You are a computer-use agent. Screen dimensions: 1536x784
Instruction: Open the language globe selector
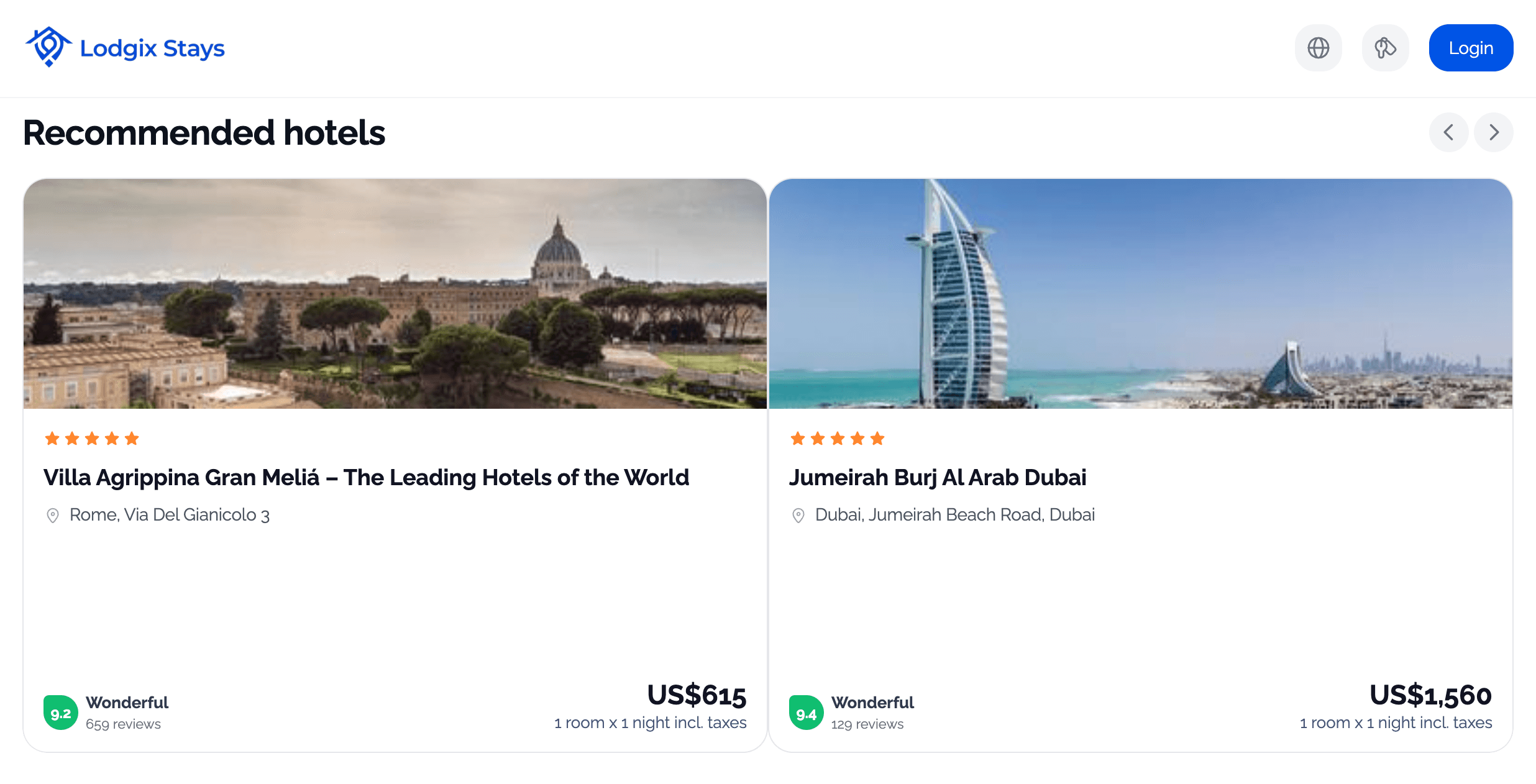[1318, 48]
